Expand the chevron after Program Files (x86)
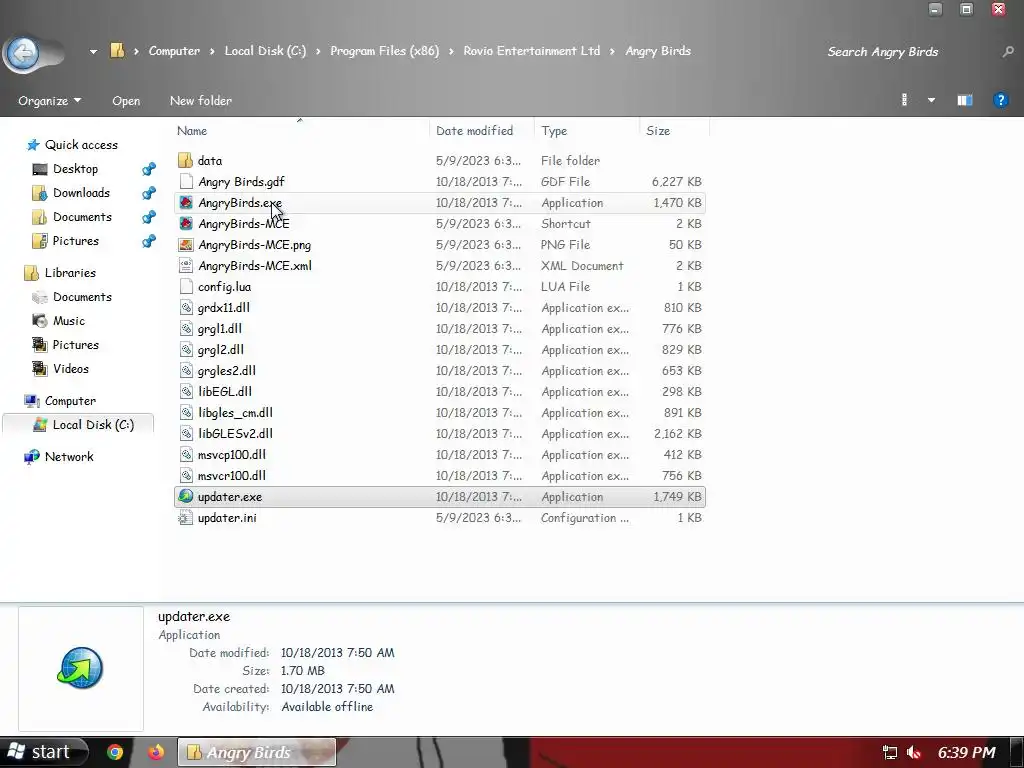Image resolution: width=1024 pixels, height=768 pixels. 451,51
